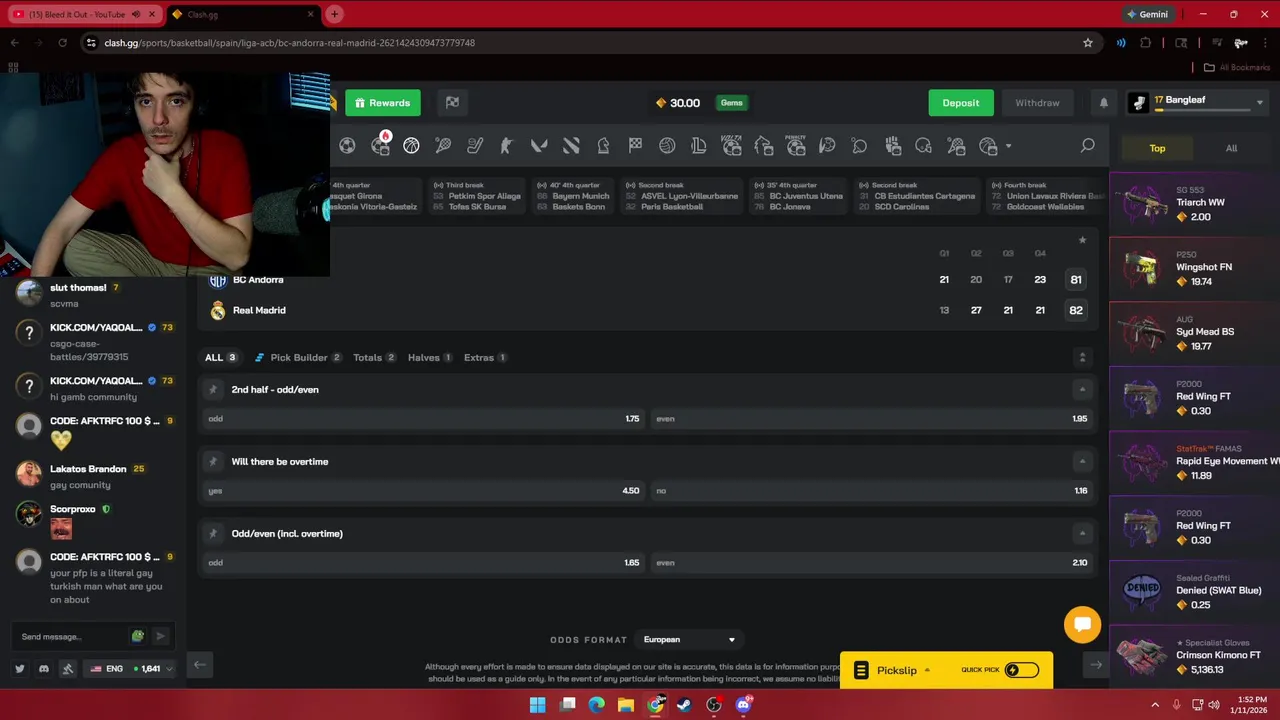Favorite the BC Andorra match with star
1280x720 pixels.
tap(1082, 240)
